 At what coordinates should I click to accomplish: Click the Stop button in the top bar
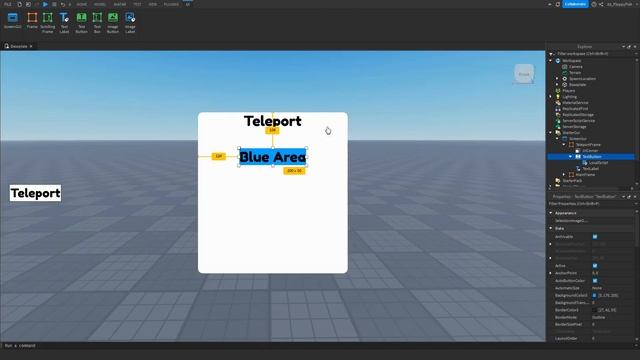point(54,4)
